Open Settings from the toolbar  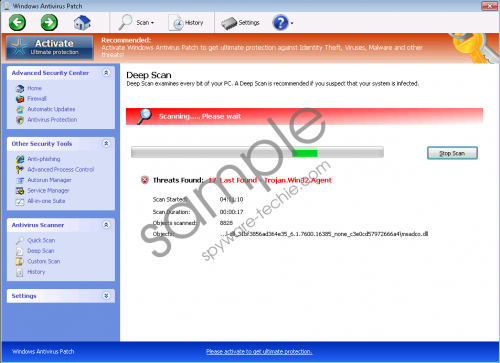(x=240, y=23)
